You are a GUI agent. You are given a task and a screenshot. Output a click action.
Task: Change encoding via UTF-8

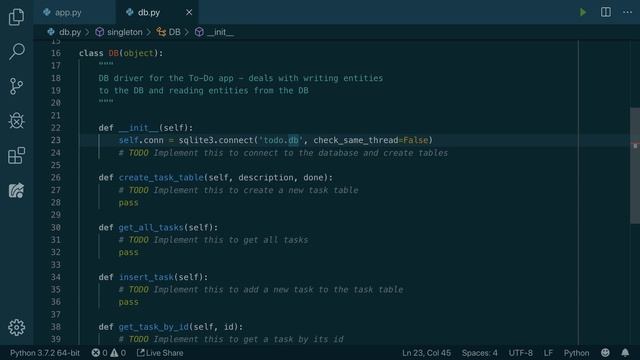point(520,353)
